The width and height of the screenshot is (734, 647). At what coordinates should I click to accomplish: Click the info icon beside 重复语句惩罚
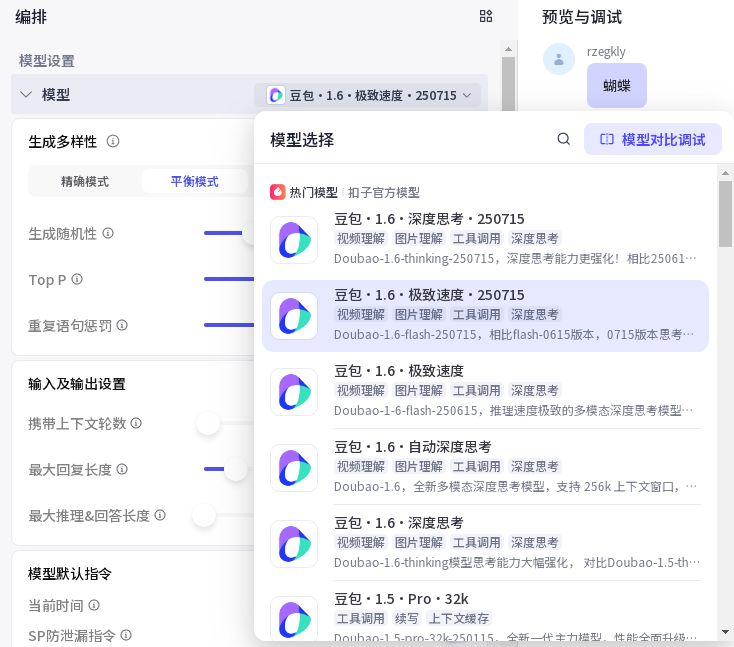tap(122, 325)
